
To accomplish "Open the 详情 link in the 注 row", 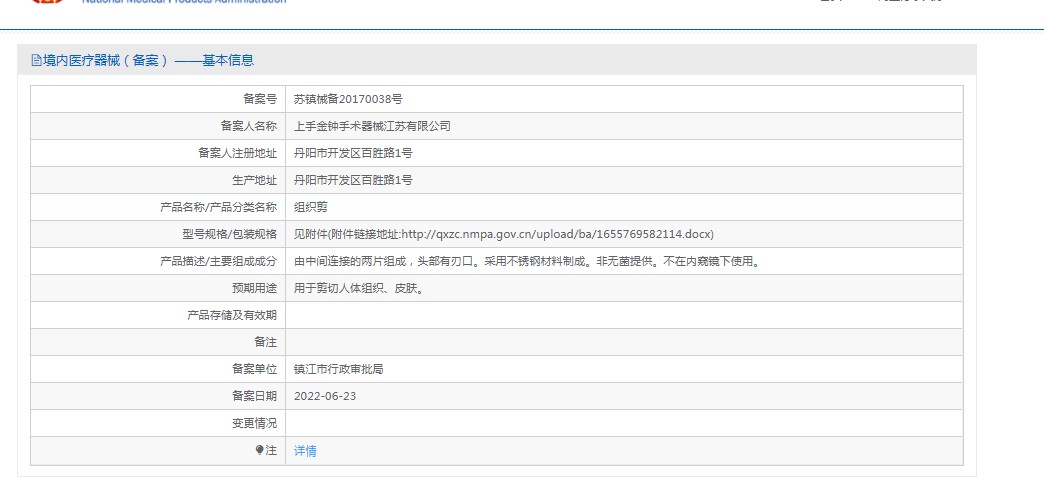I will pyautogui.click(x=305, y=451).
